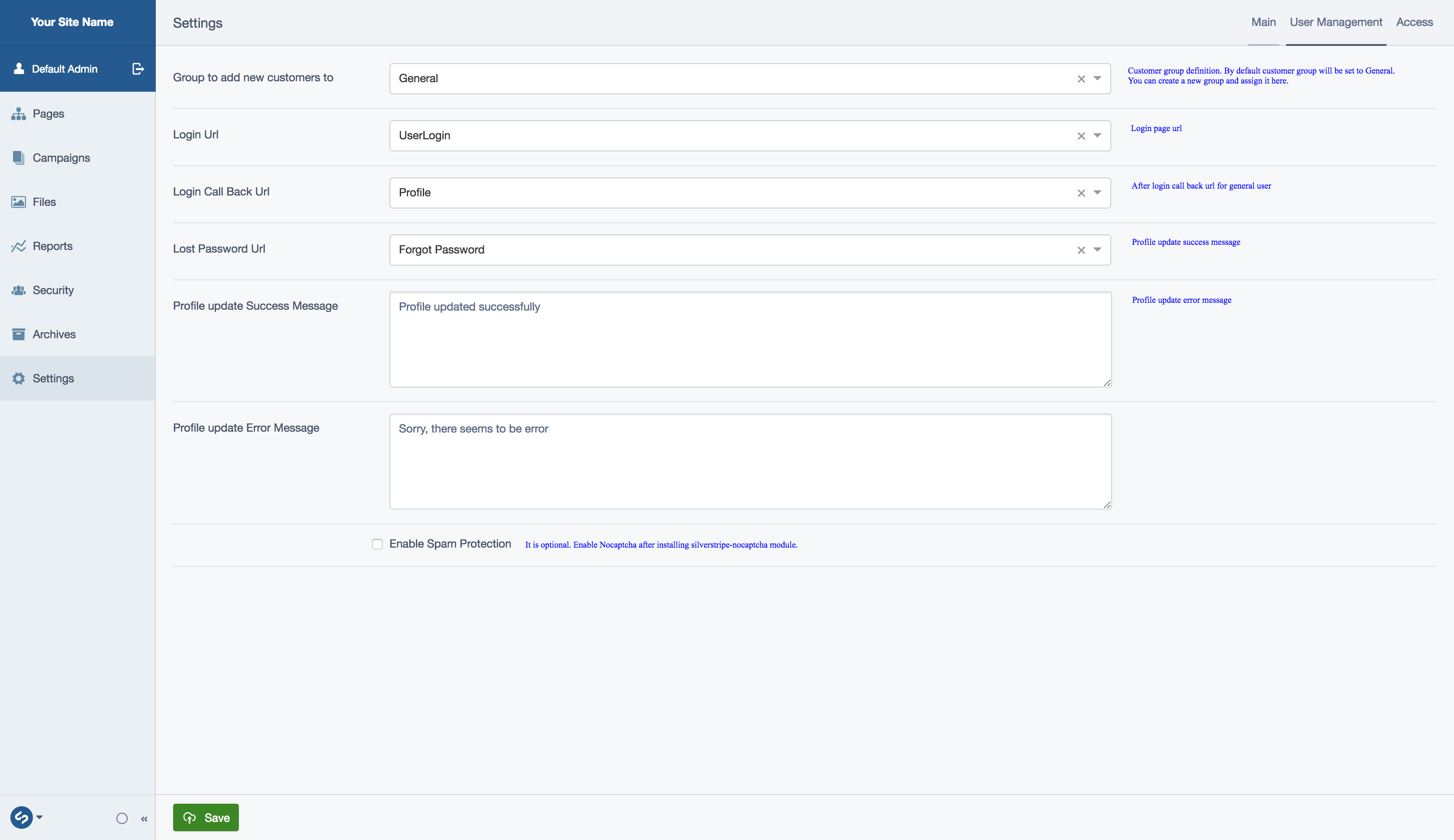Toggle the sticky menu circle in sidebar footer
Viewport: 1454px width, 840px height.
122,818
